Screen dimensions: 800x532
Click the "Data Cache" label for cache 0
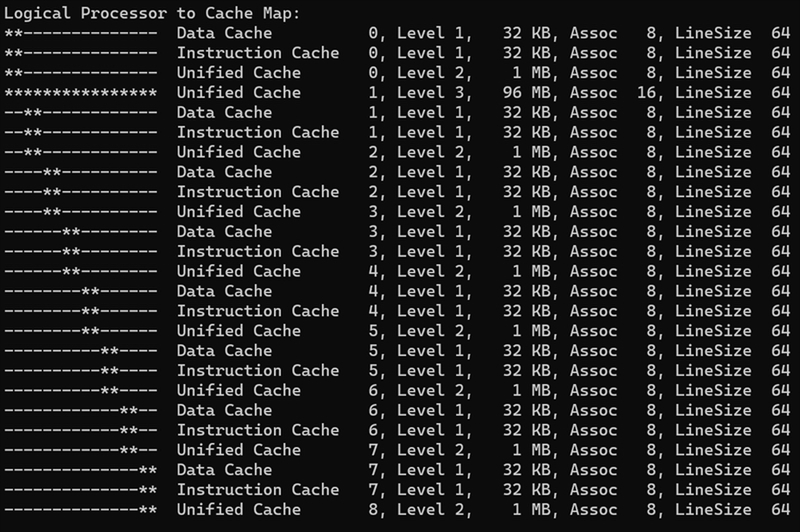coord(224,33)
